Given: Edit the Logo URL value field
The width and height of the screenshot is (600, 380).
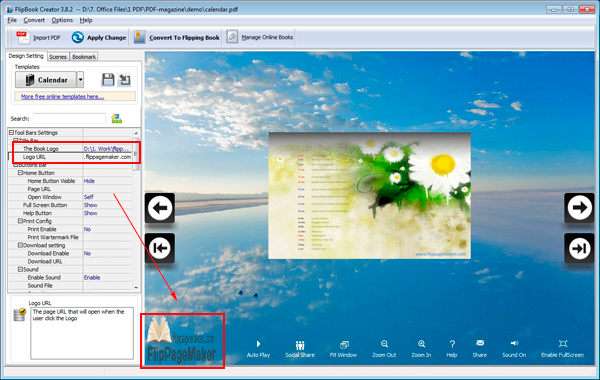Looking at the screenshot, I should pos(108,157).
